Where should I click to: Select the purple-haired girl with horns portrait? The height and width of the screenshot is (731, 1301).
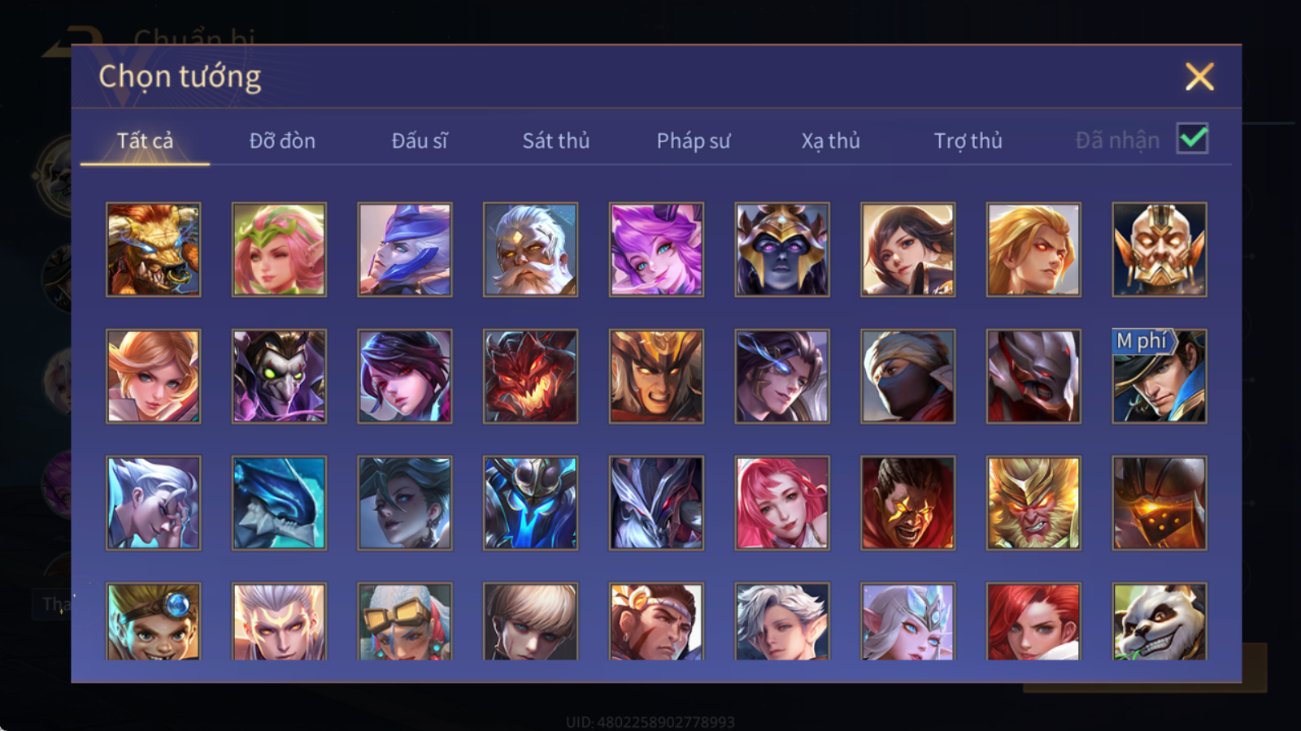(x=656, y=249)
